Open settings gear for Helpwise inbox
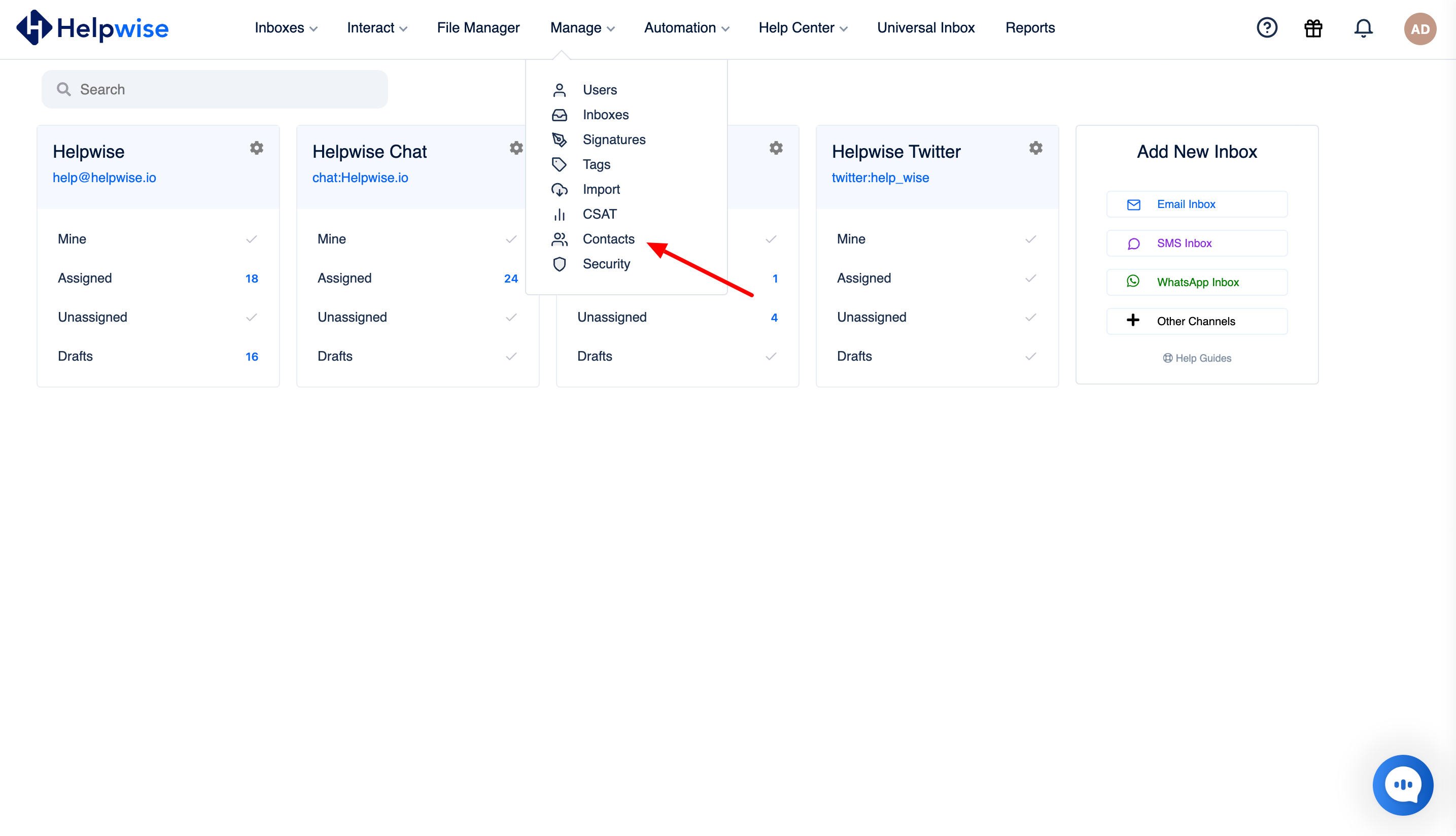Viewport: 1456px width, 836px height. tap(257, 148)
